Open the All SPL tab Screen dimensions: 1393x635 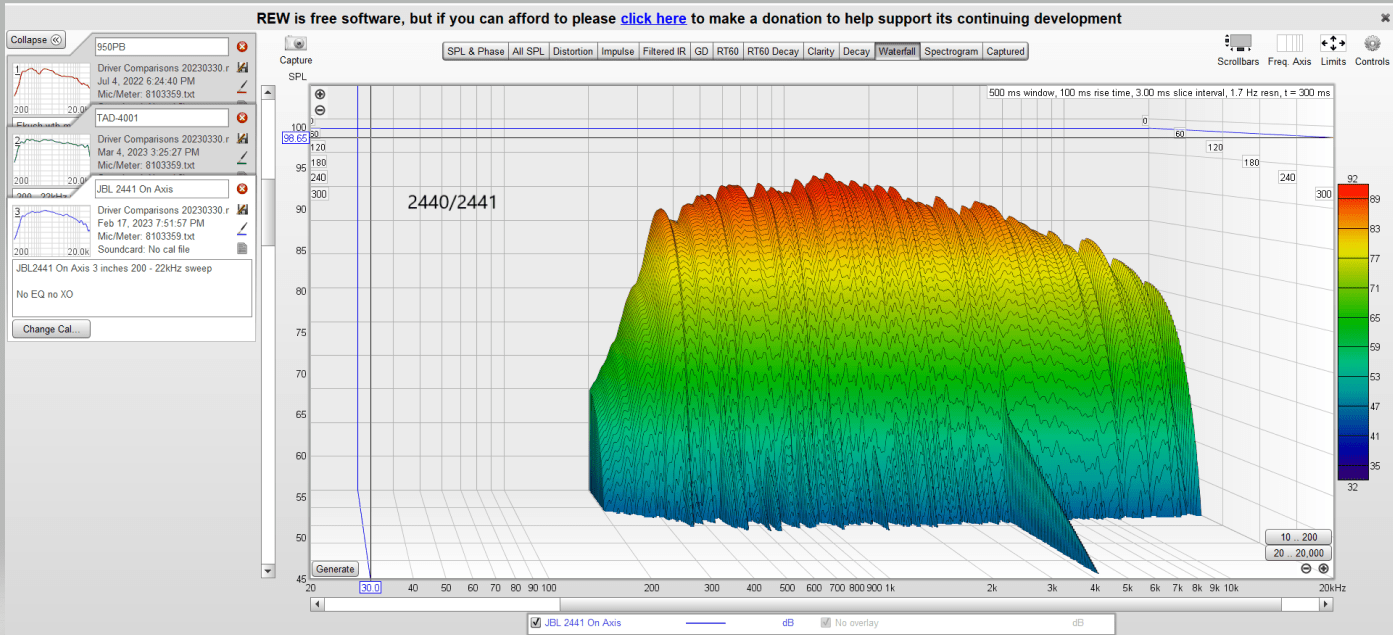pos(528,51)
